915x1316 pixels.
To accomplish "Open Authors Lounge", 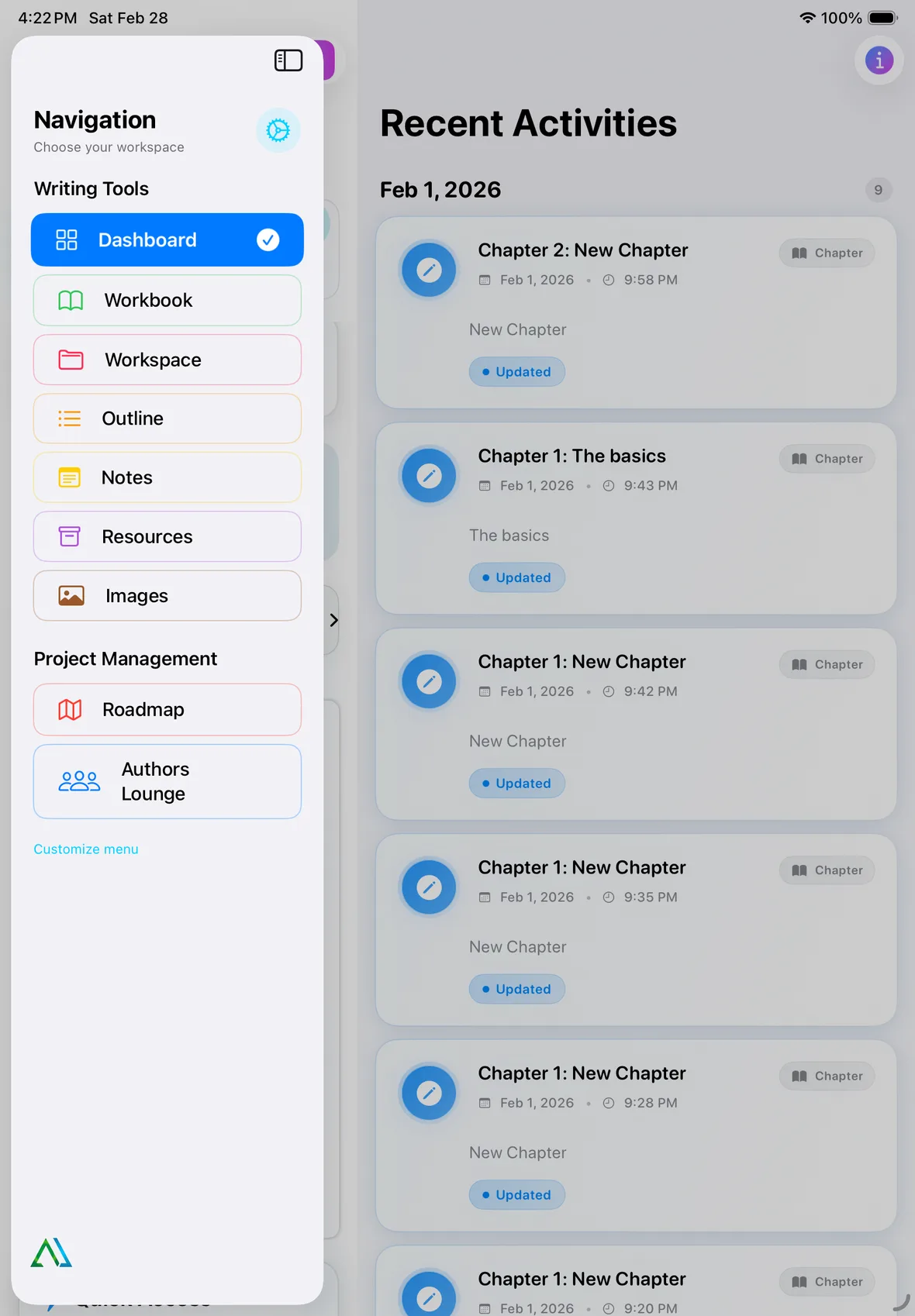I will [167, 781].
